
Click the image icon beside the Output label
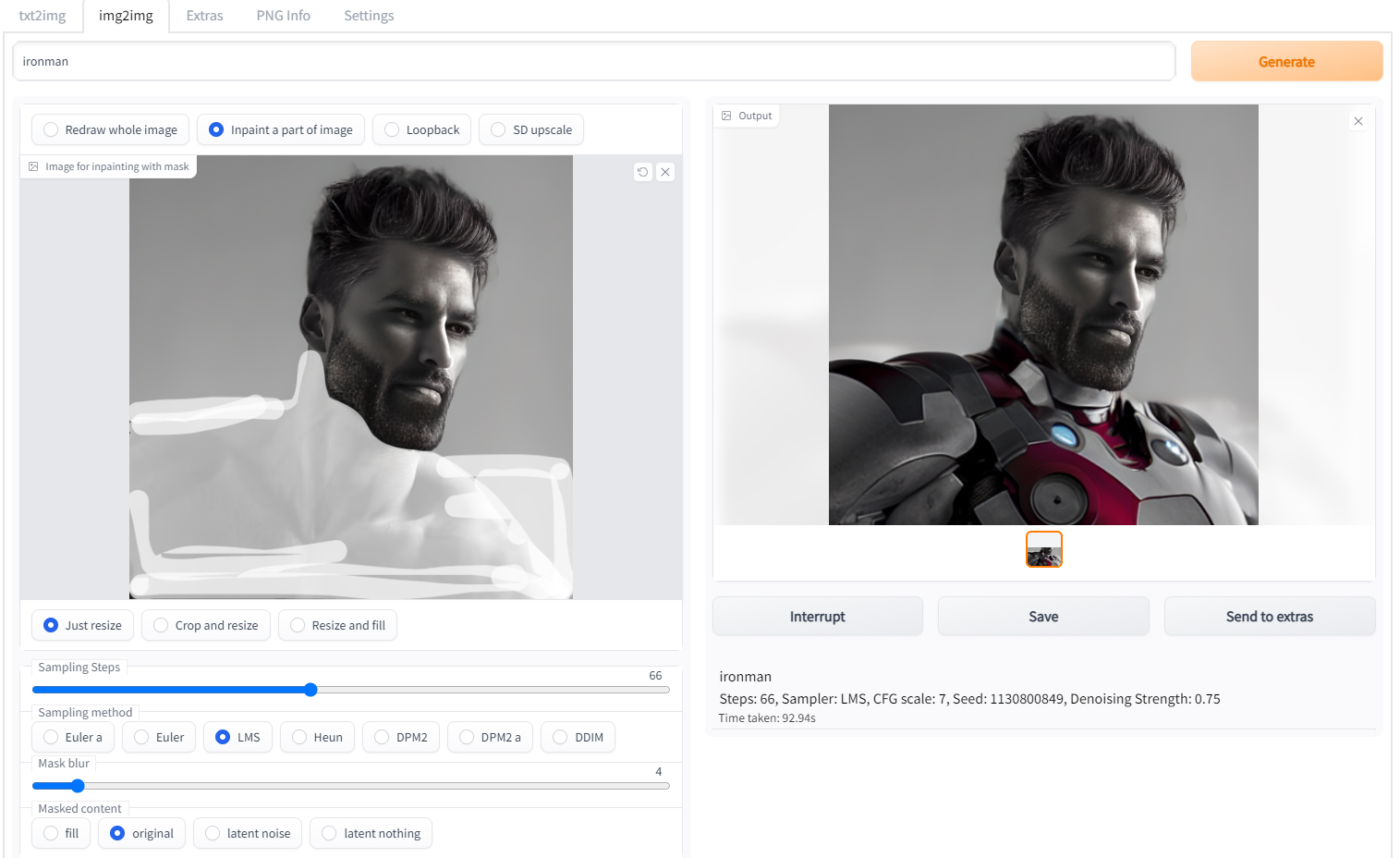[726, 116]
